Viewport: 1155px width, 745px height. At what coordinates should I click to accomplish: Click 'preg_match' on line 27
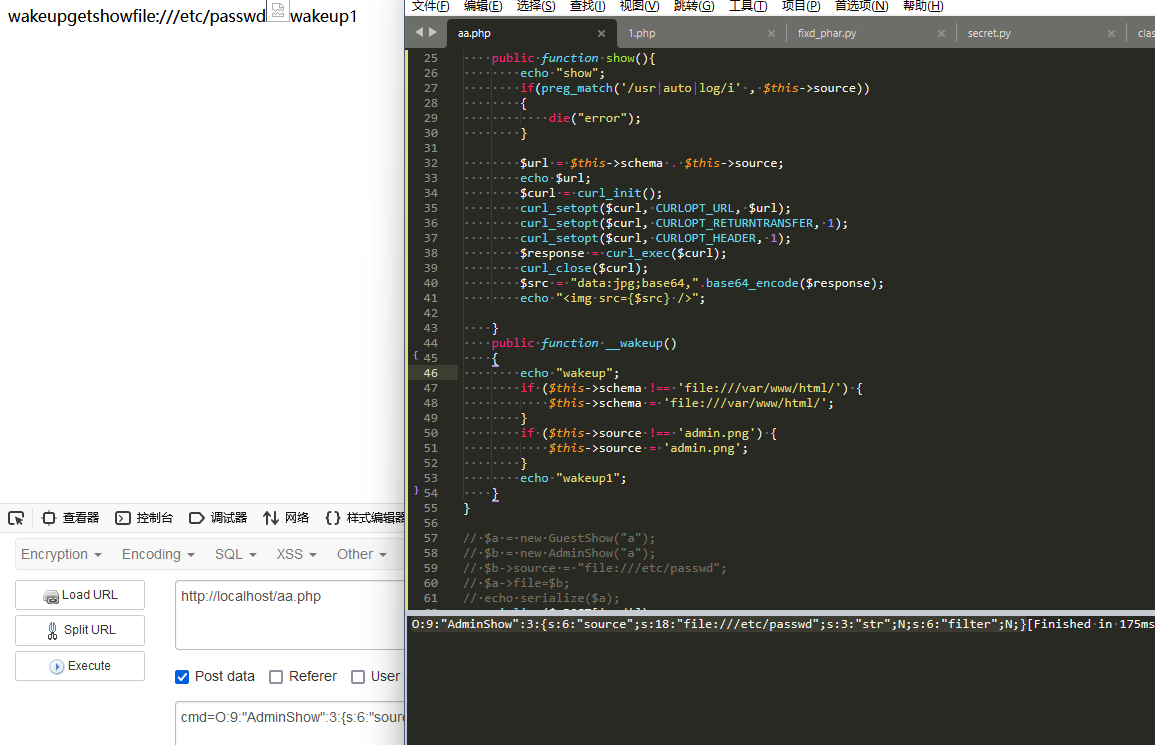point(577,88)
